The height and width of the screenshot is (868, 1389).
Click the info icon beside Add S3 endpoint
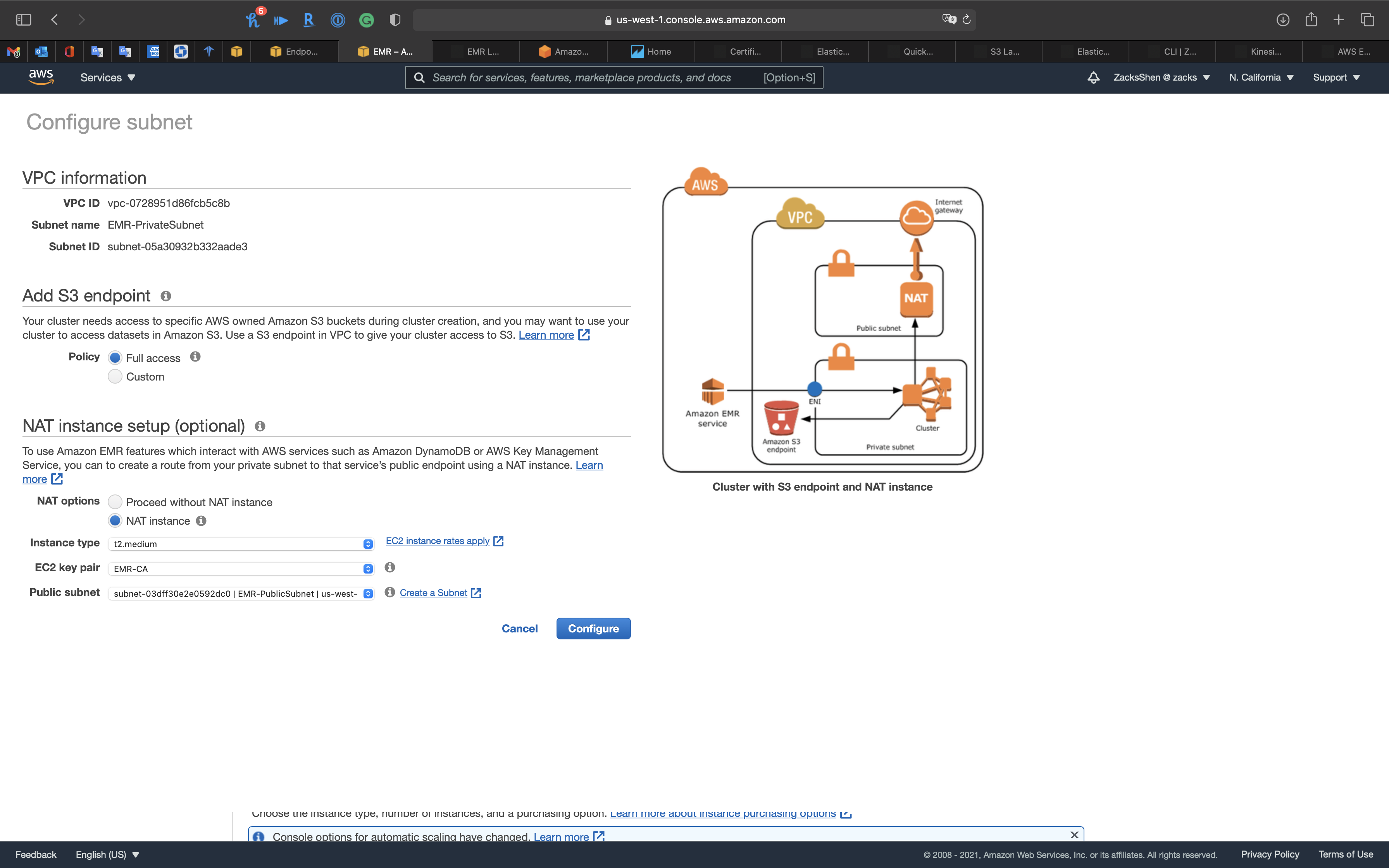tap(166, 296)
